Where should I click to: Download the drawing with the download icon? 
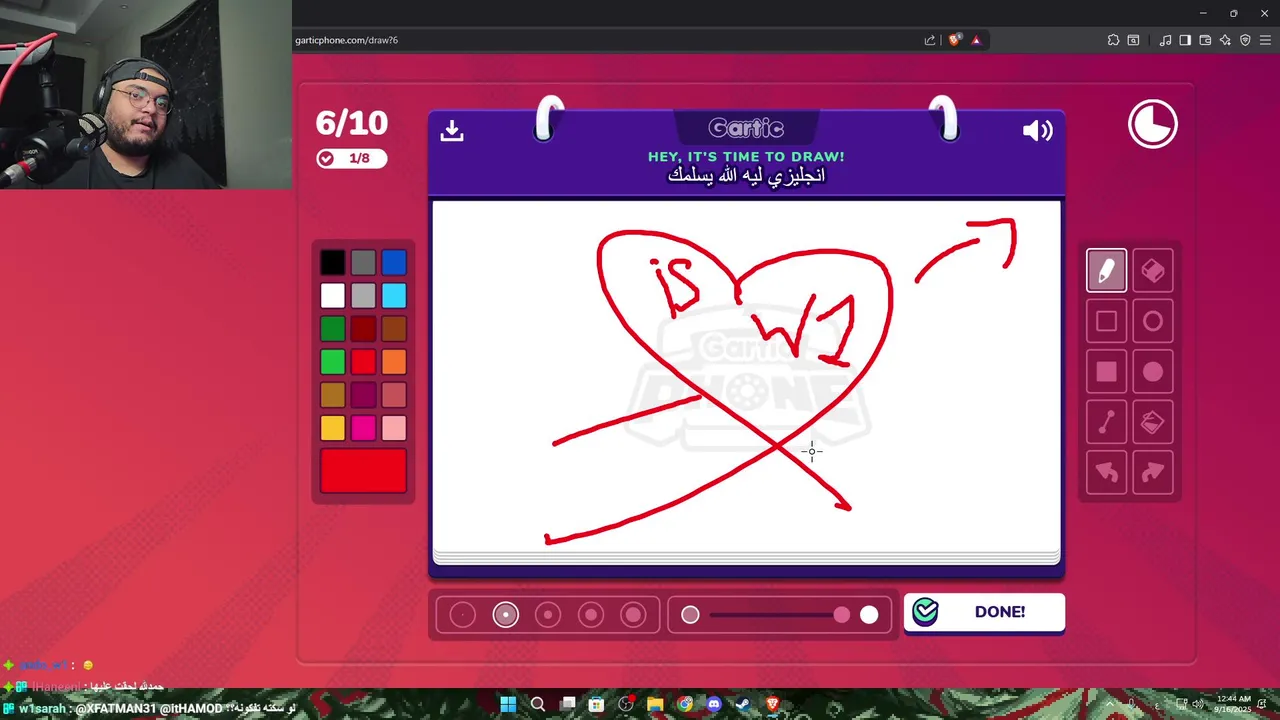(452, 131)
